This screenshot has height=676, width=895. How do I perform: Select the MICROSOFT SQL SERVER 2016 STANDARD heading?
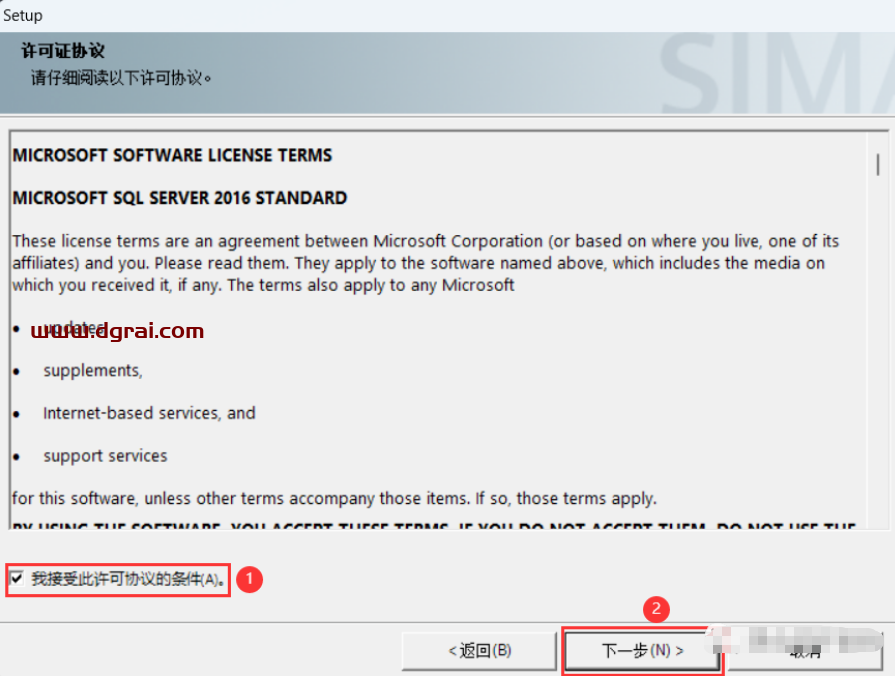[180, 198]
